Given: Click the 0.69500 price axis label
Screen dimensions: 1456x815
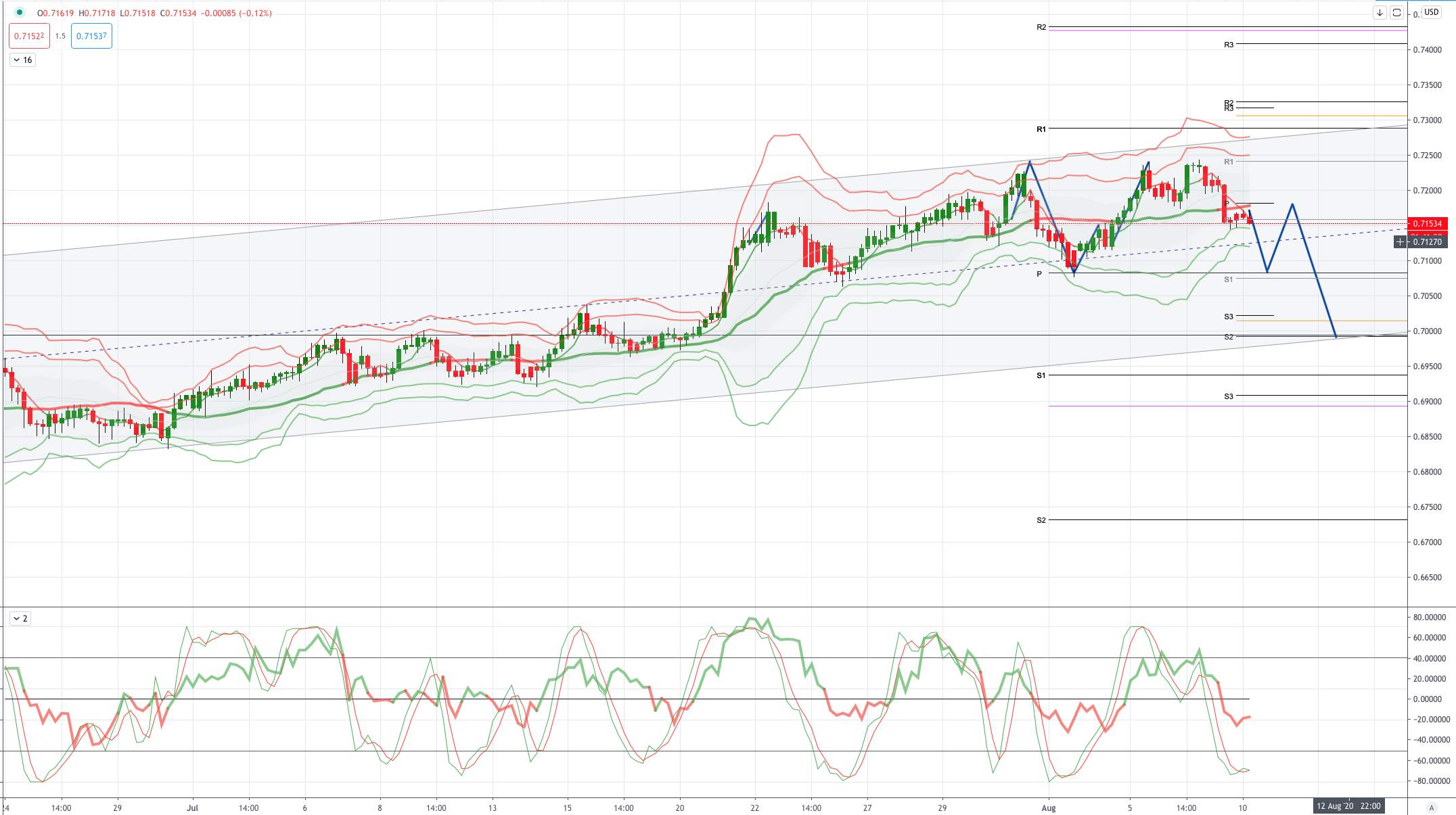Looking at the screenshot, I should click(x=1427, y=367).
